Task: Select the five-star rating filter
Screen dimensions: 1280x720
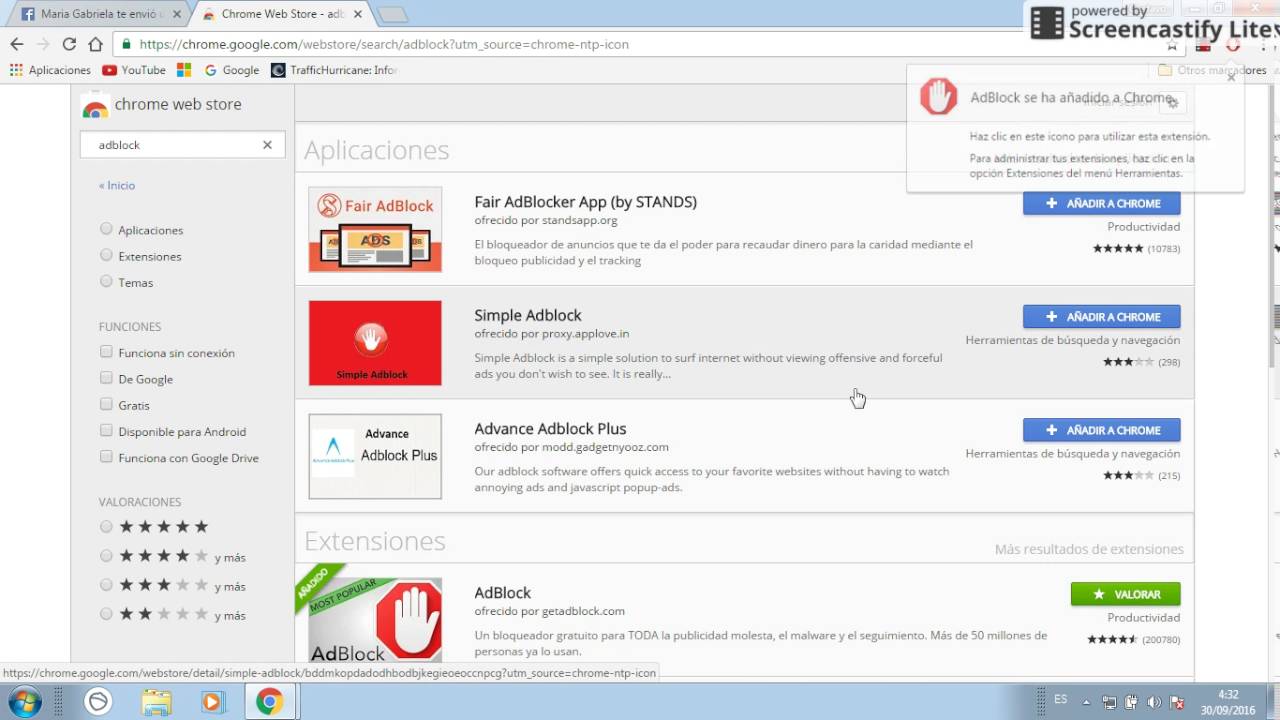Action: click(x=106, y=526)
